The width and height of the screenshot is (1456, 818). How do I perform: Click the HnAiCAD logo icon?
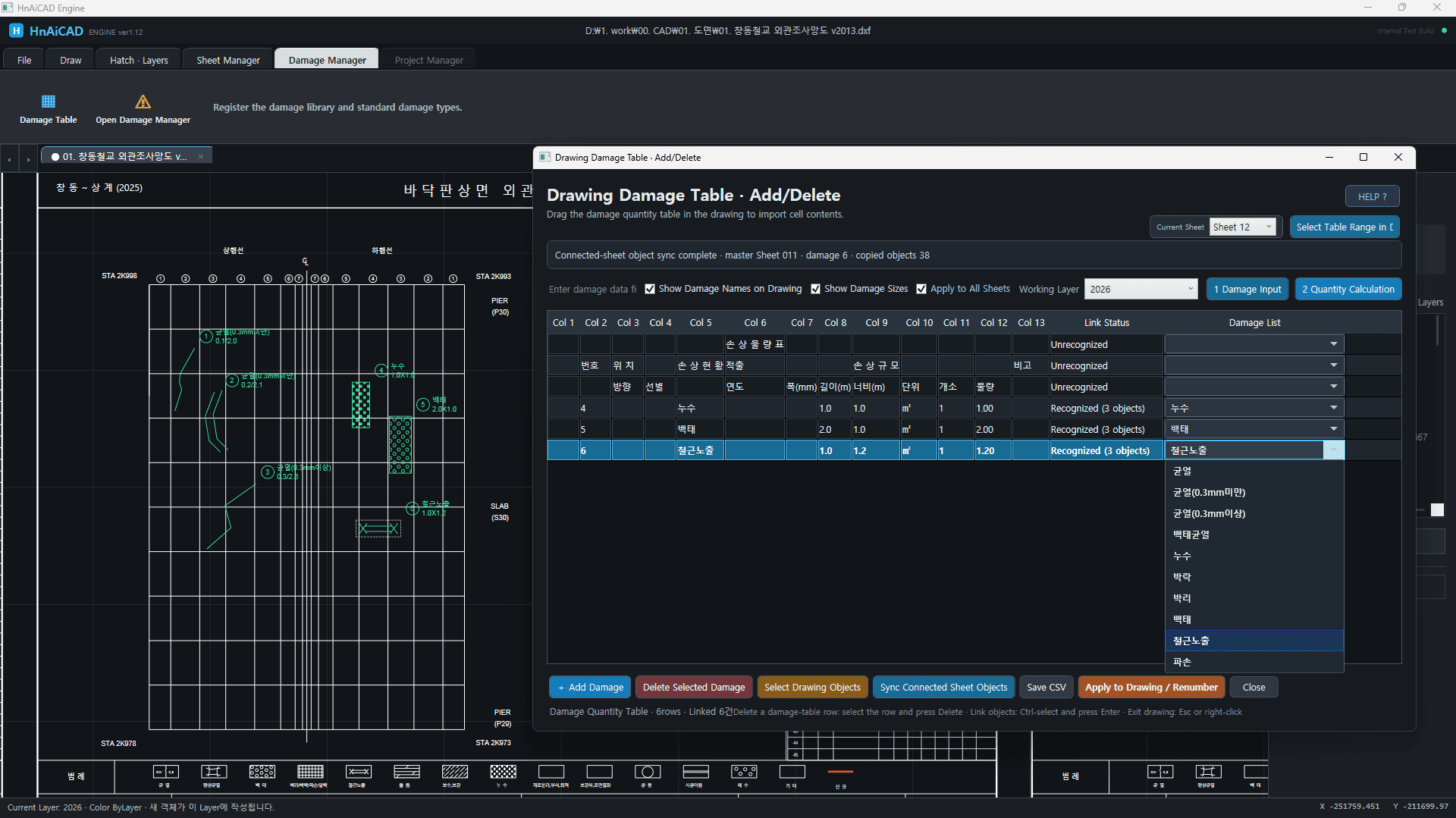[x=16, y=31]
